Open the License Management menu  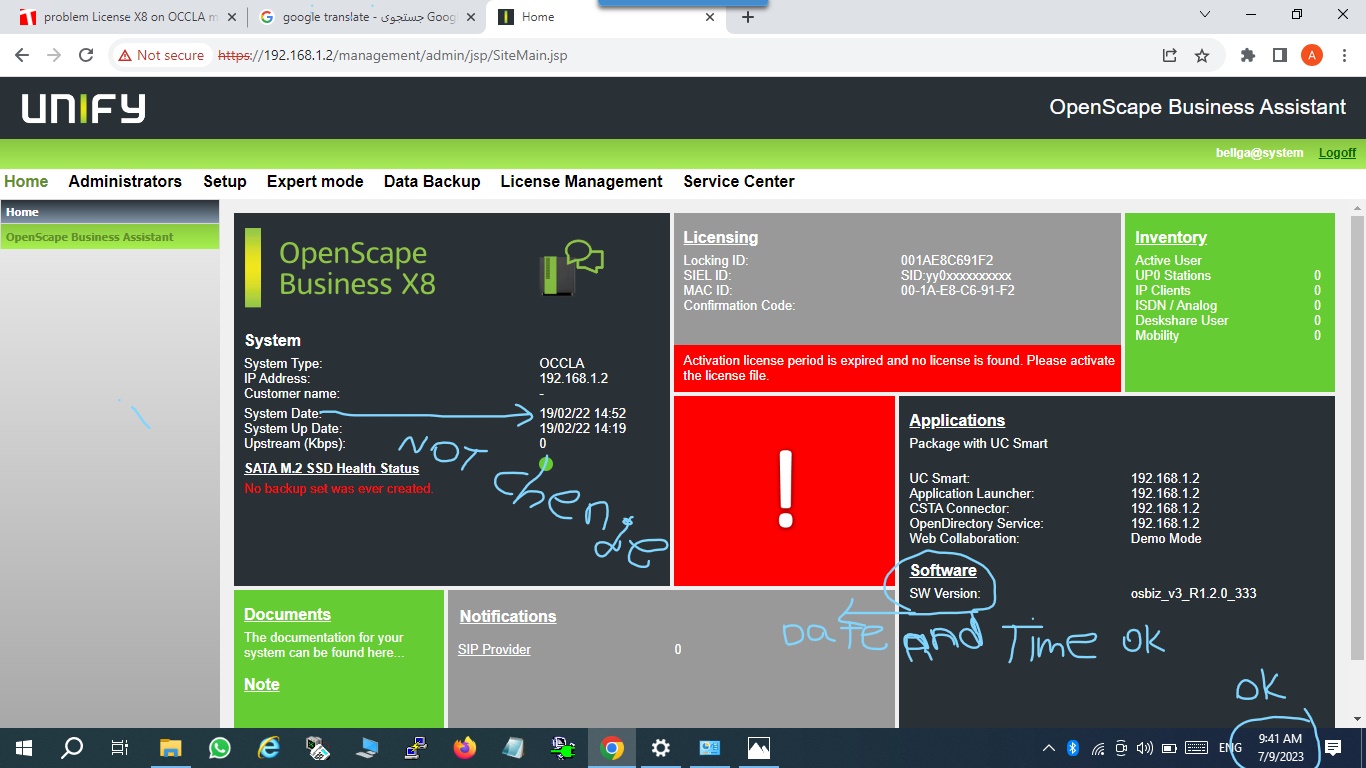pos(581,181)
